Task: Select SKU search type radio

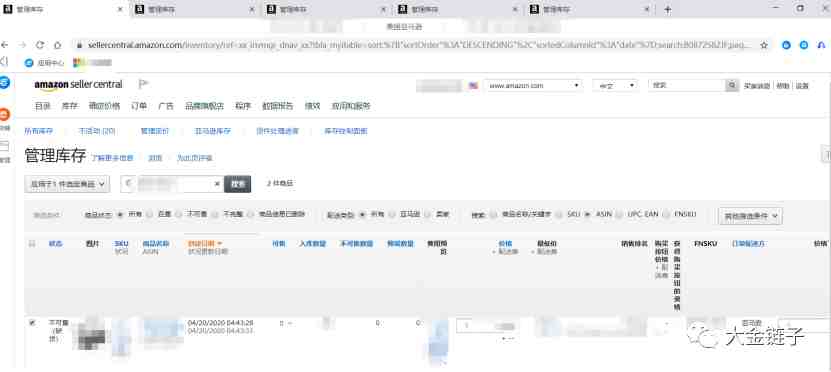Action: click(x=560, y=215)
